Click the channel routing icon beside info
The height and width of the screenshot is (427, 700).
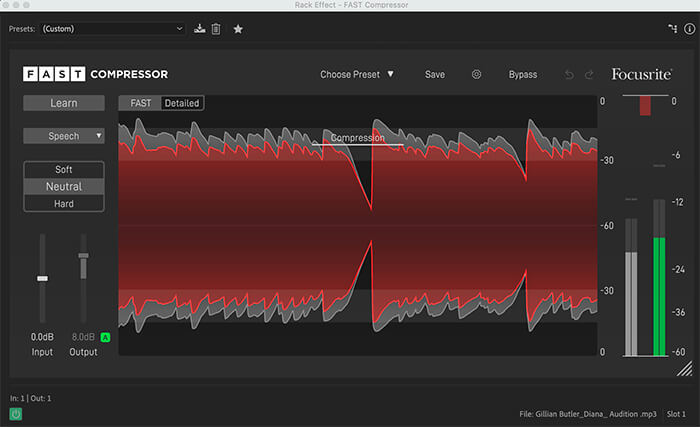[x=672, y=29]
